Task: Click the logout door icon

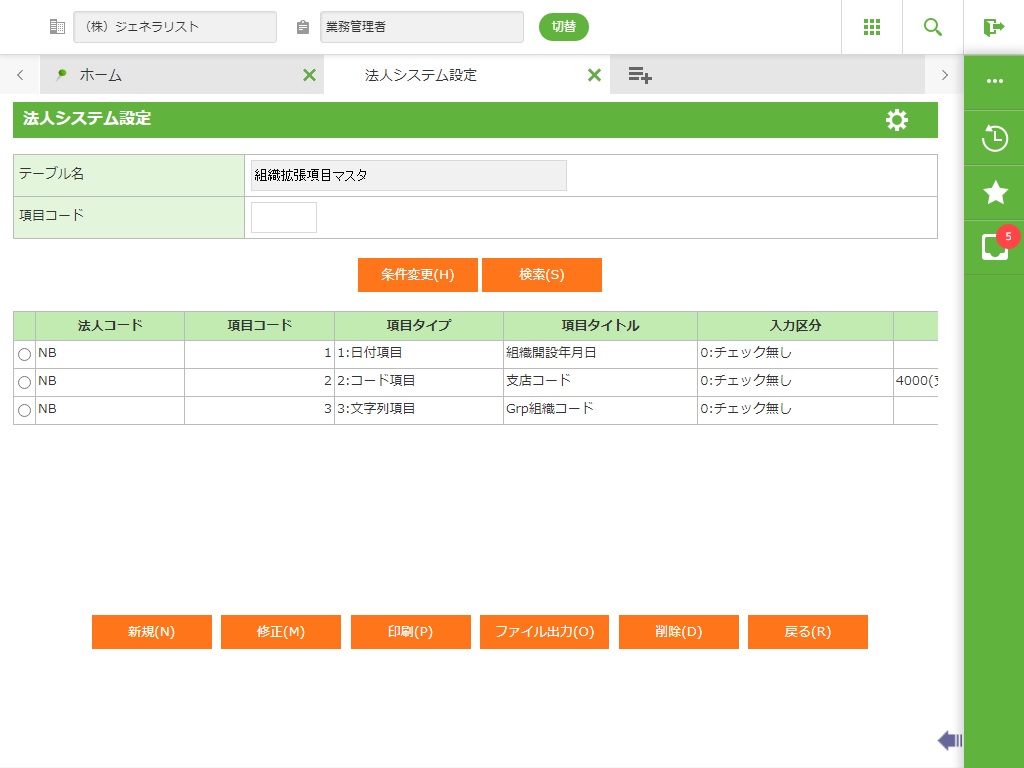Action: click(x=993, y=27)
